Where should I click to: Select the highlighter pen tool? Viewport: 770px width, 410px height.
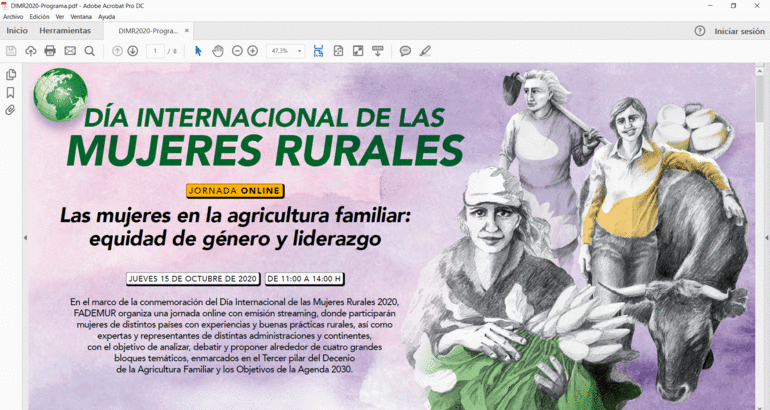pyautogui.click(x=425, y=51)
